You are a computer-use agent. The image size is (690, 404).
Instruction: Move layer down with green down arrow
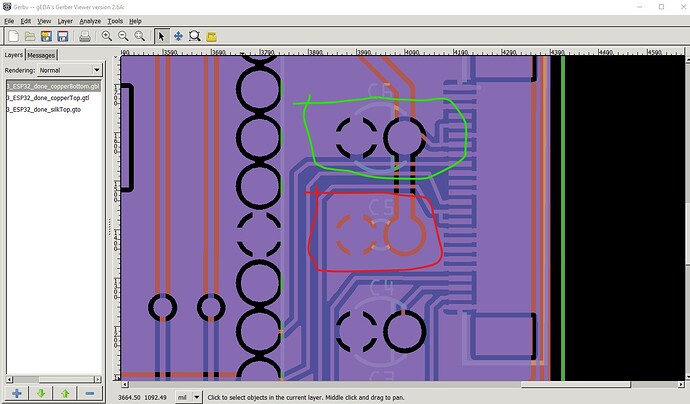point(41,393)
